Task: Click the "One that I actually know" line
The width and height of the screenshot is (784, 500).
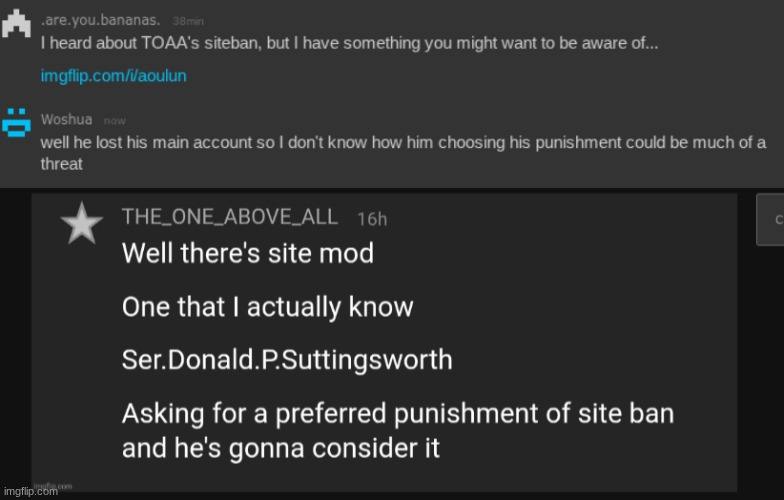Action: coord(267,306)
